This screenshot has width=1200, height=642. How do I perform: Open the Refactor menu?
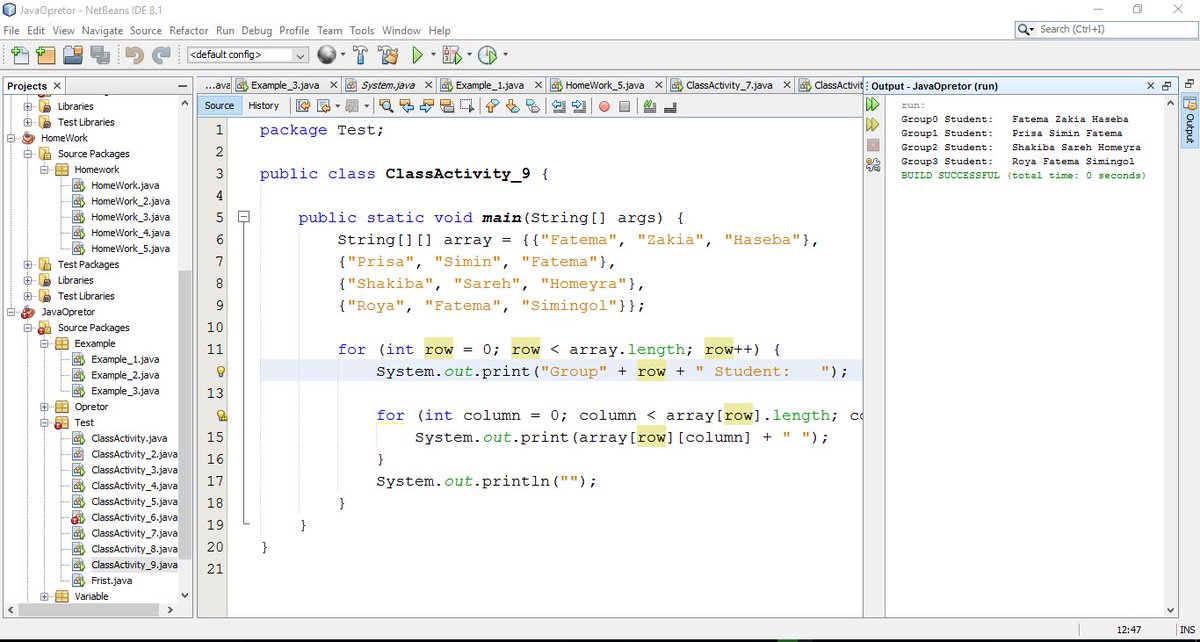pyautogui.click(x=189, y=31)
